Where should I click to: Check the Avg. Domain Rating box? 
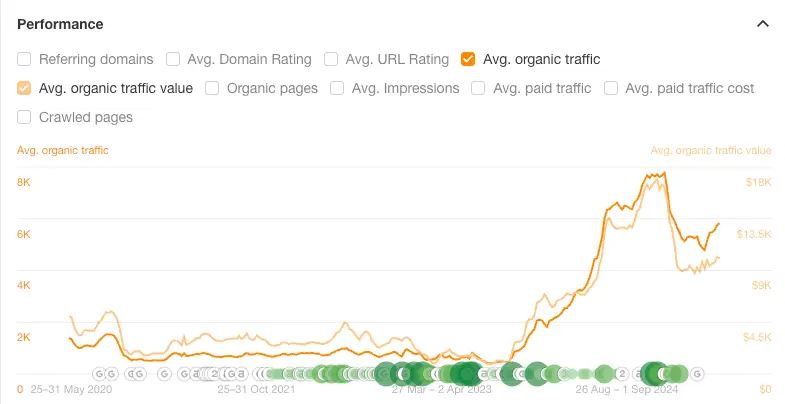pyautogui.click(x=173, y=59)
